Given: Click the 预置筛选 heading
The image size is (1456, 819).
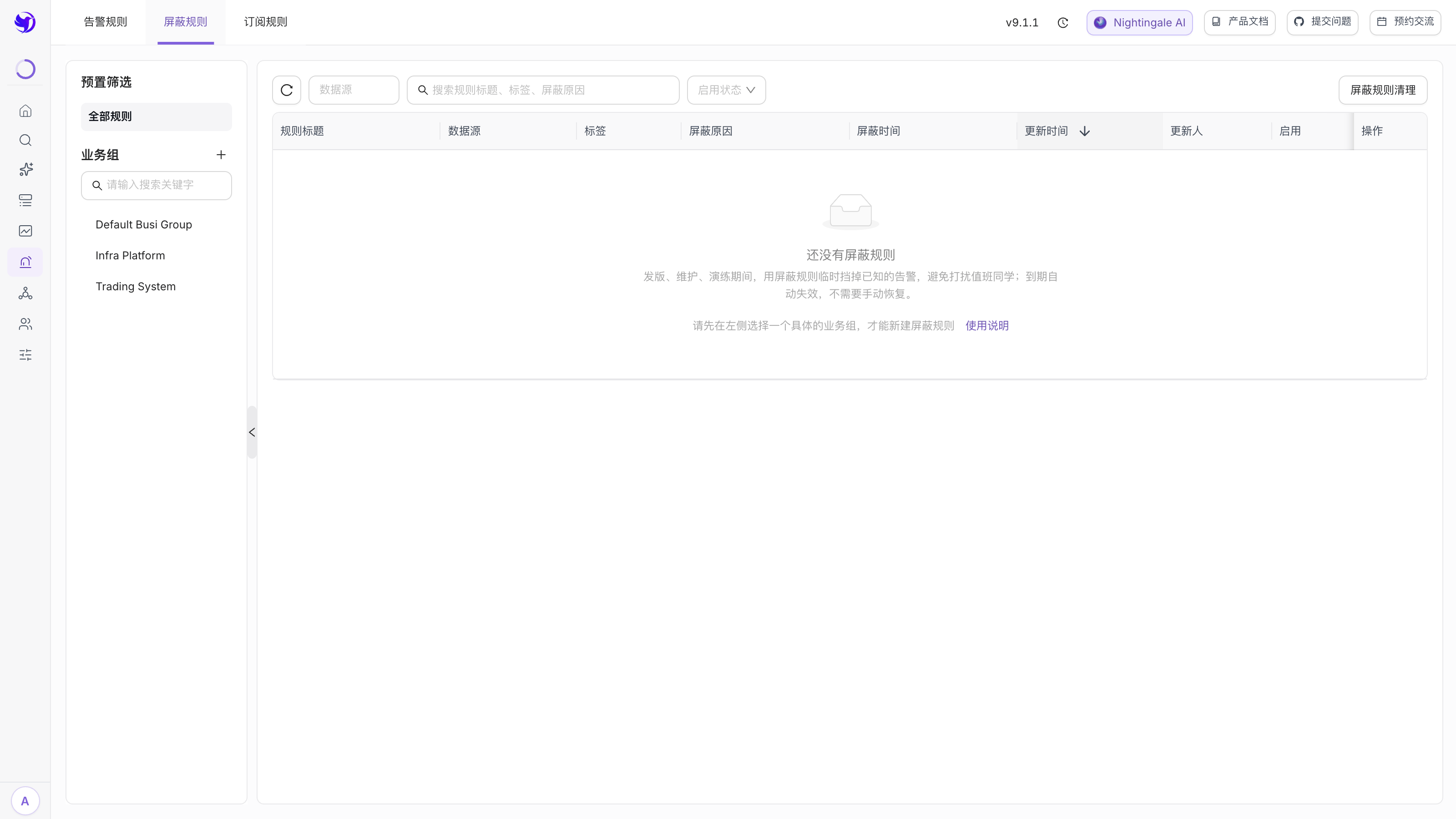Looking at the screenshot, I should click(106, 82).
